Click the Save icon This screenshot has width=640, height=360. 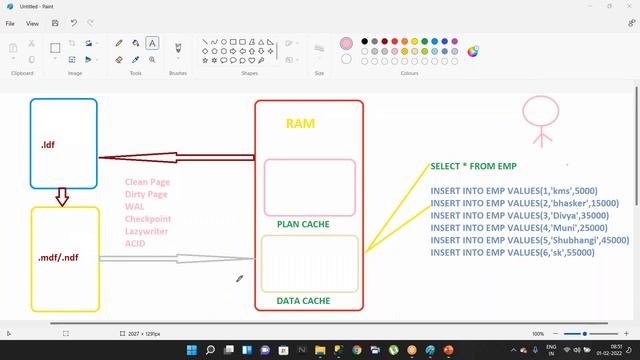point(55,23)
